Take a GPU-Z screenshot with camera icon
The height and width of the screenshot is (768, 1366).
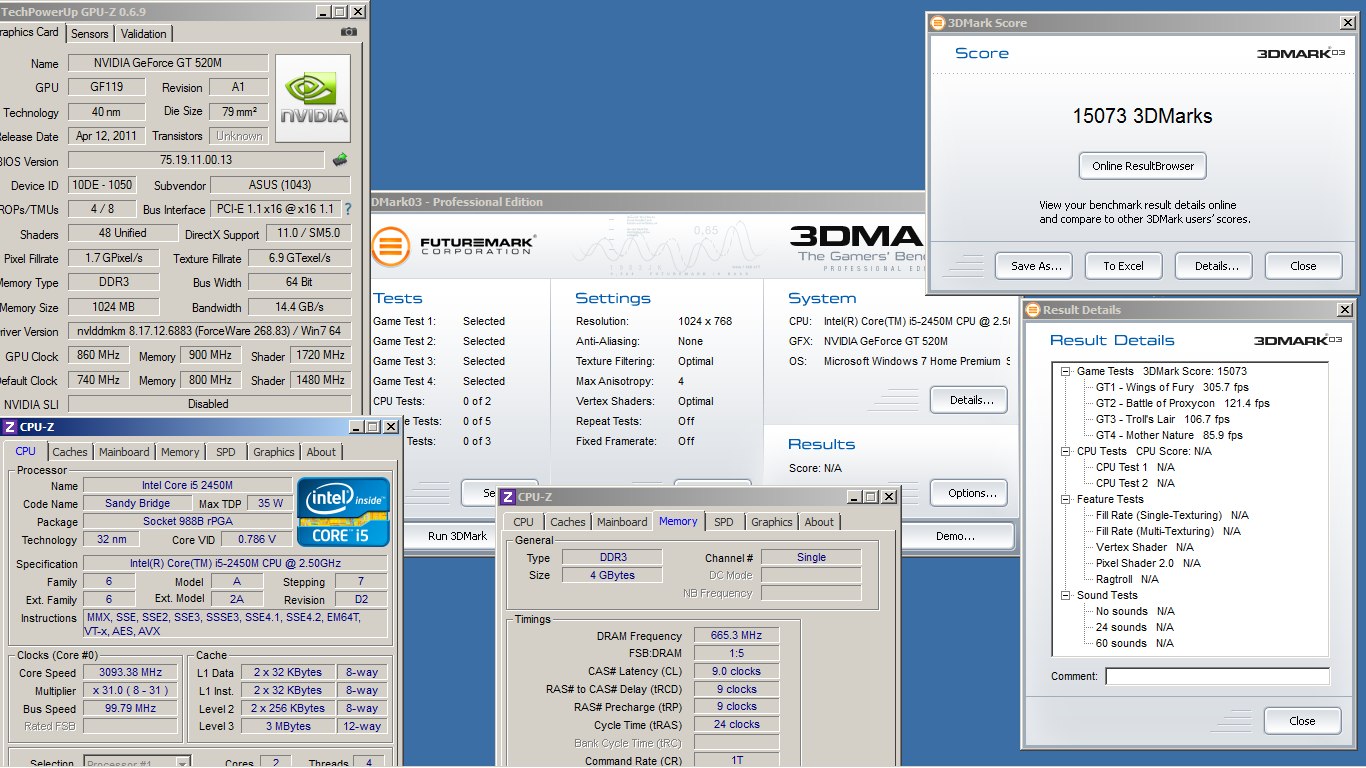click(x=348, y=32)
